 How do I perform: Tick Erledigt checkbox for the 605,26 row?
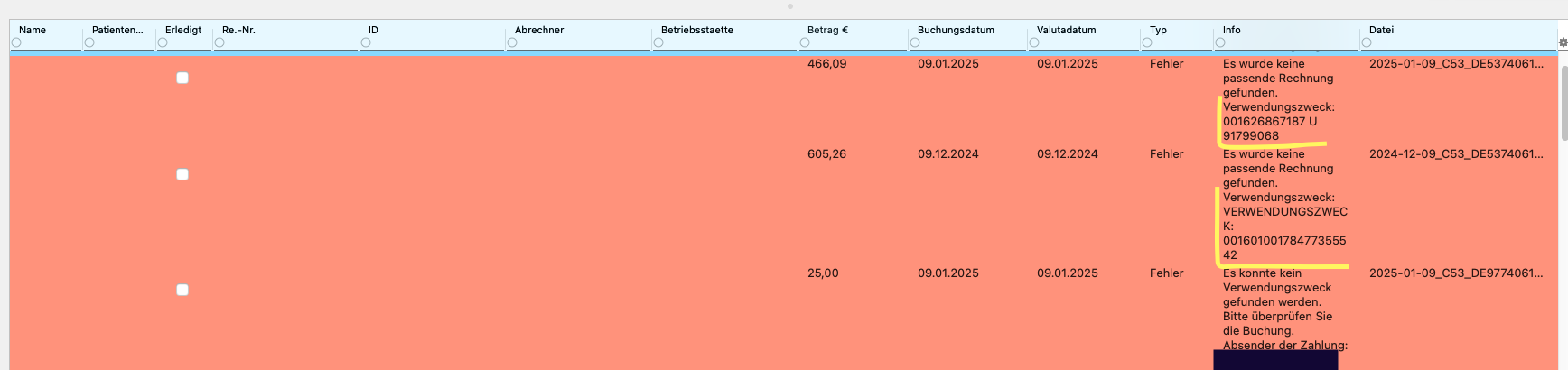[182, 174]
